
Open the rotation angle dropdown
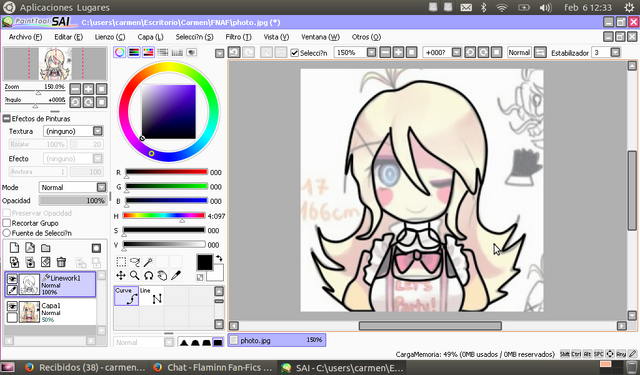[x=457, y=52]
